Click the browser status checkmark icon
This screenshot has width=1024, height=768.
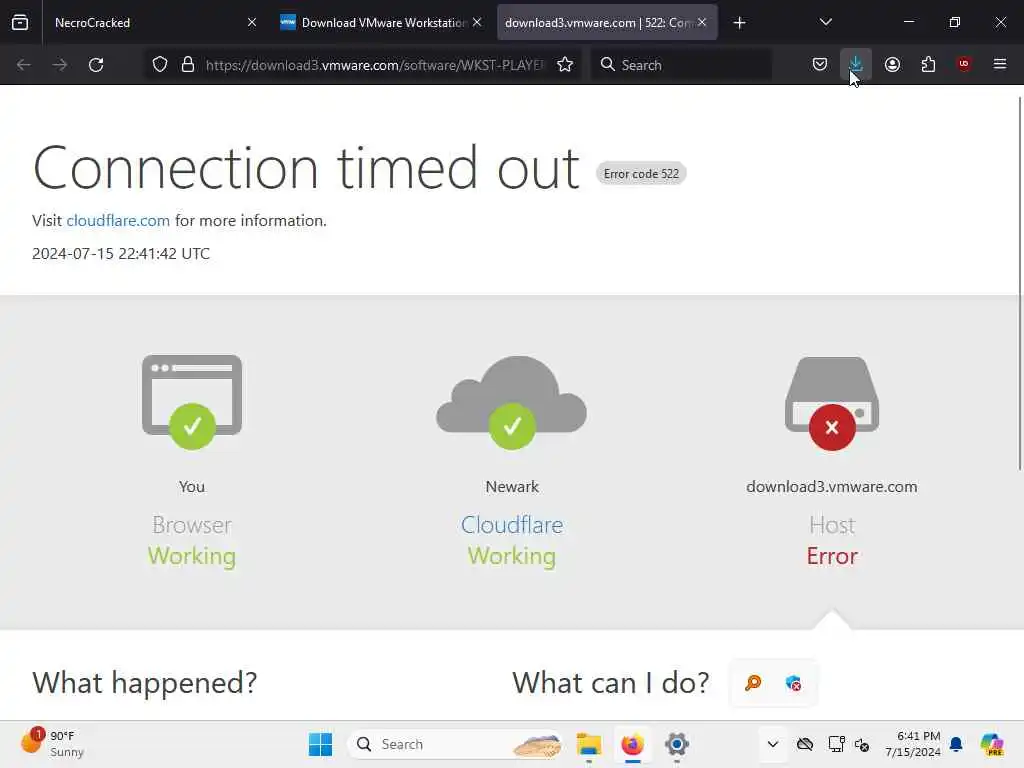pyautogui.click(x=192, y=426)
